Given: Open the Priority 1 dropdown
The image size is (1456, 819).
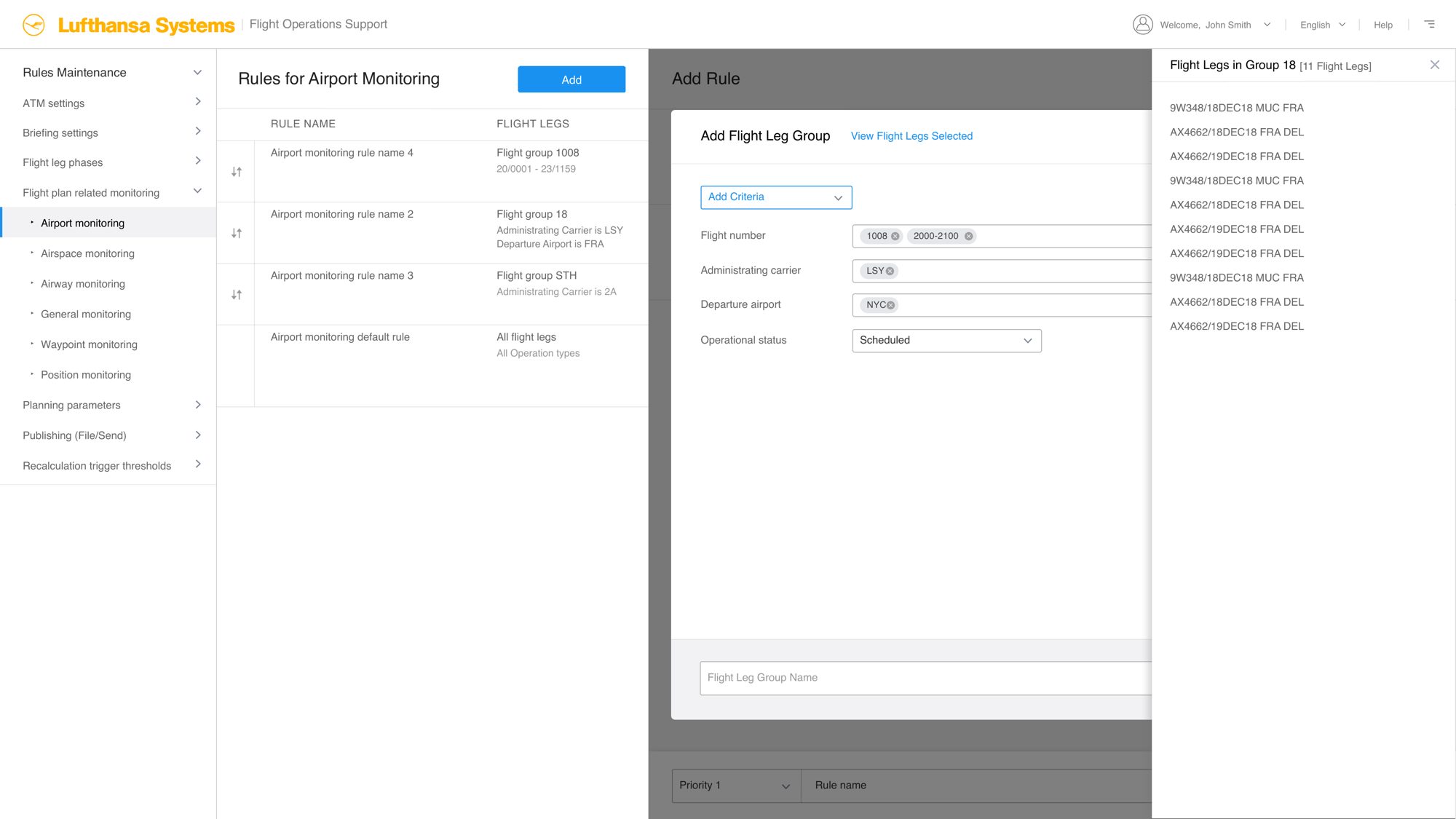Looking at the screenshot, I should (736, 786).
